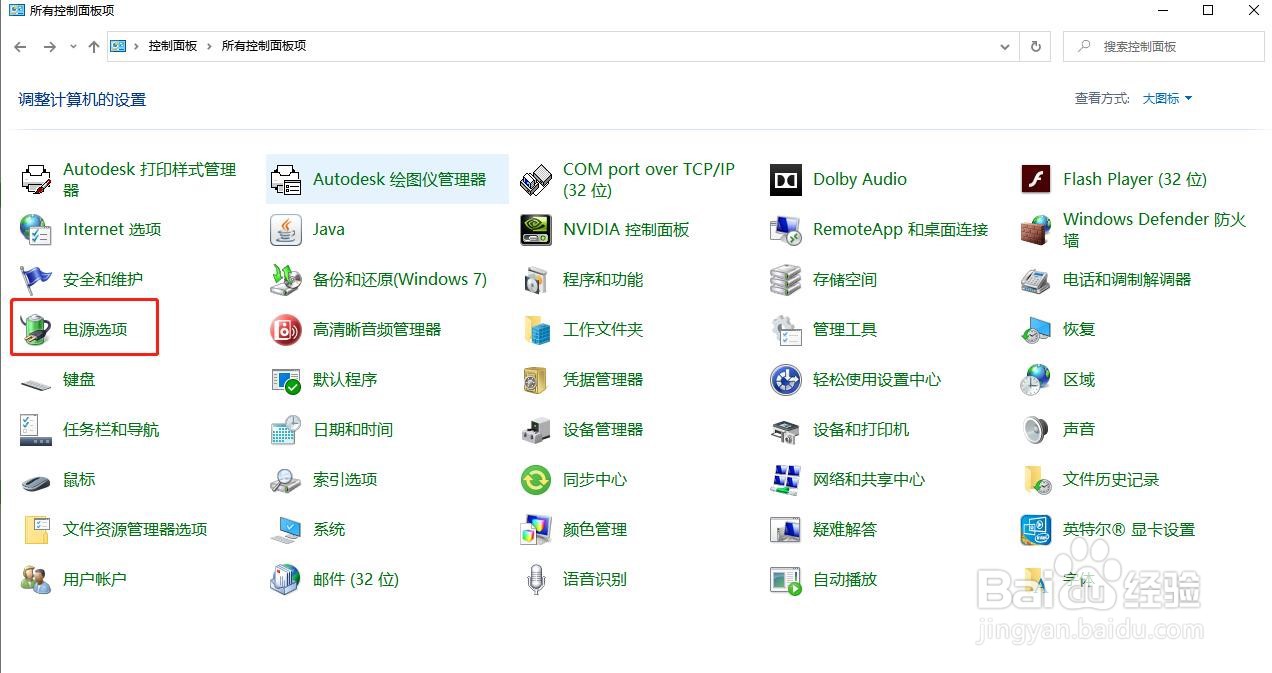Focus the 搜索控制面板 search box
Image resolution: width=1272 pixels, height=673 pixels.
[x=1164, y=46]
